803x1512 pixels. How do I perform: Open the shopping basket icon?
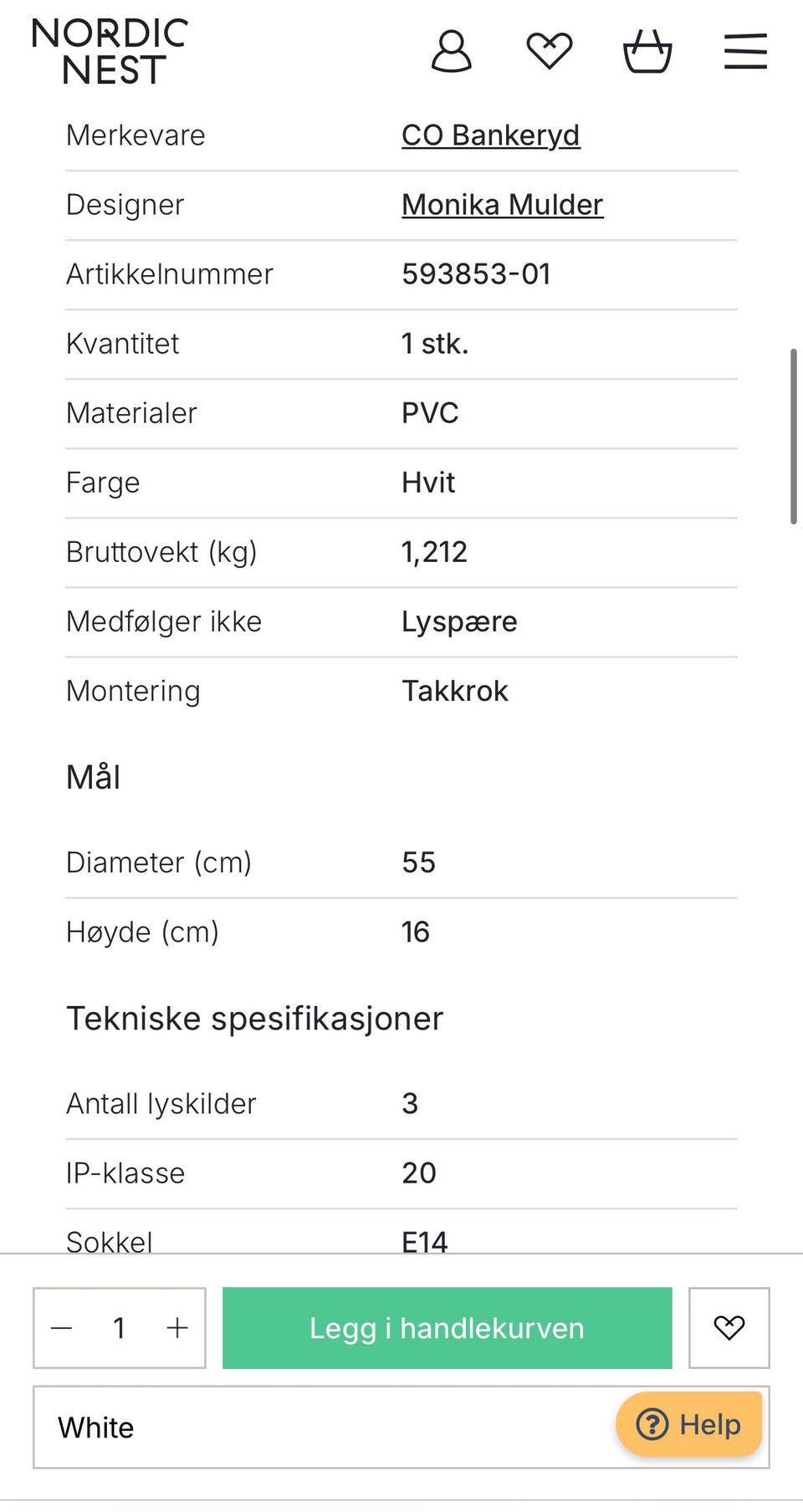[647, 51]
